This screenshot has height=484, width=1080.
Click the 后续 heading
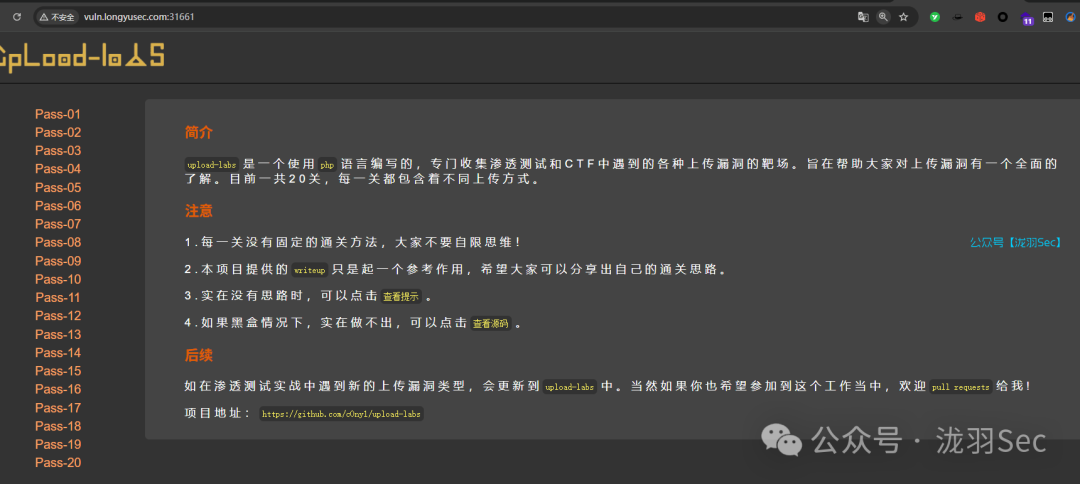pos(199,355)
